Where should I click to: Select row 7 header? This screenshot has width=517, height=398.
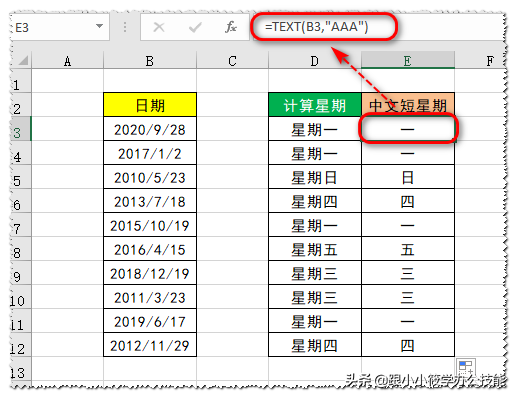point(21,225)
